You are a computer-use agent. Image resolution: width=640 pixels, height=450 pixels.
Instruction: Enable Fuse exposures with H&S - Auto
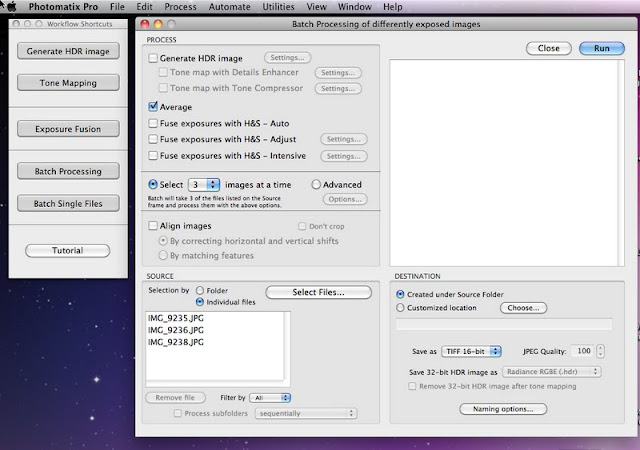tap(153, 123)
